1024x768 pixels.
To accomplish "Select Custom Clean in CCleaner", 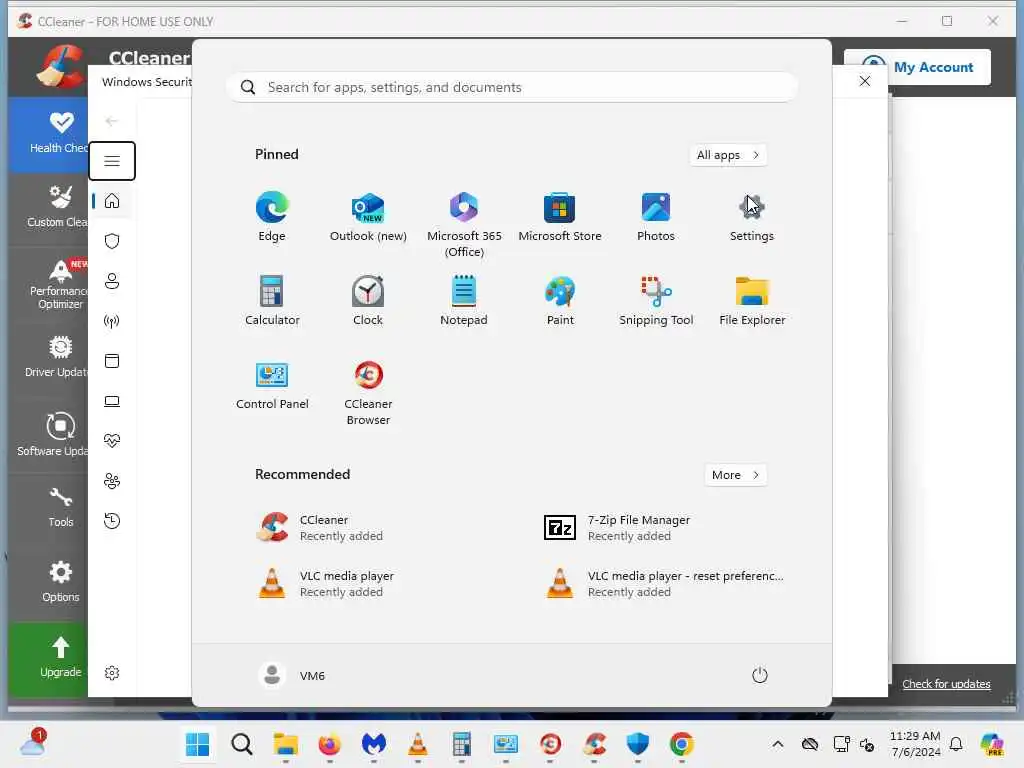I will pyautogui.click(x=48, y=206).
